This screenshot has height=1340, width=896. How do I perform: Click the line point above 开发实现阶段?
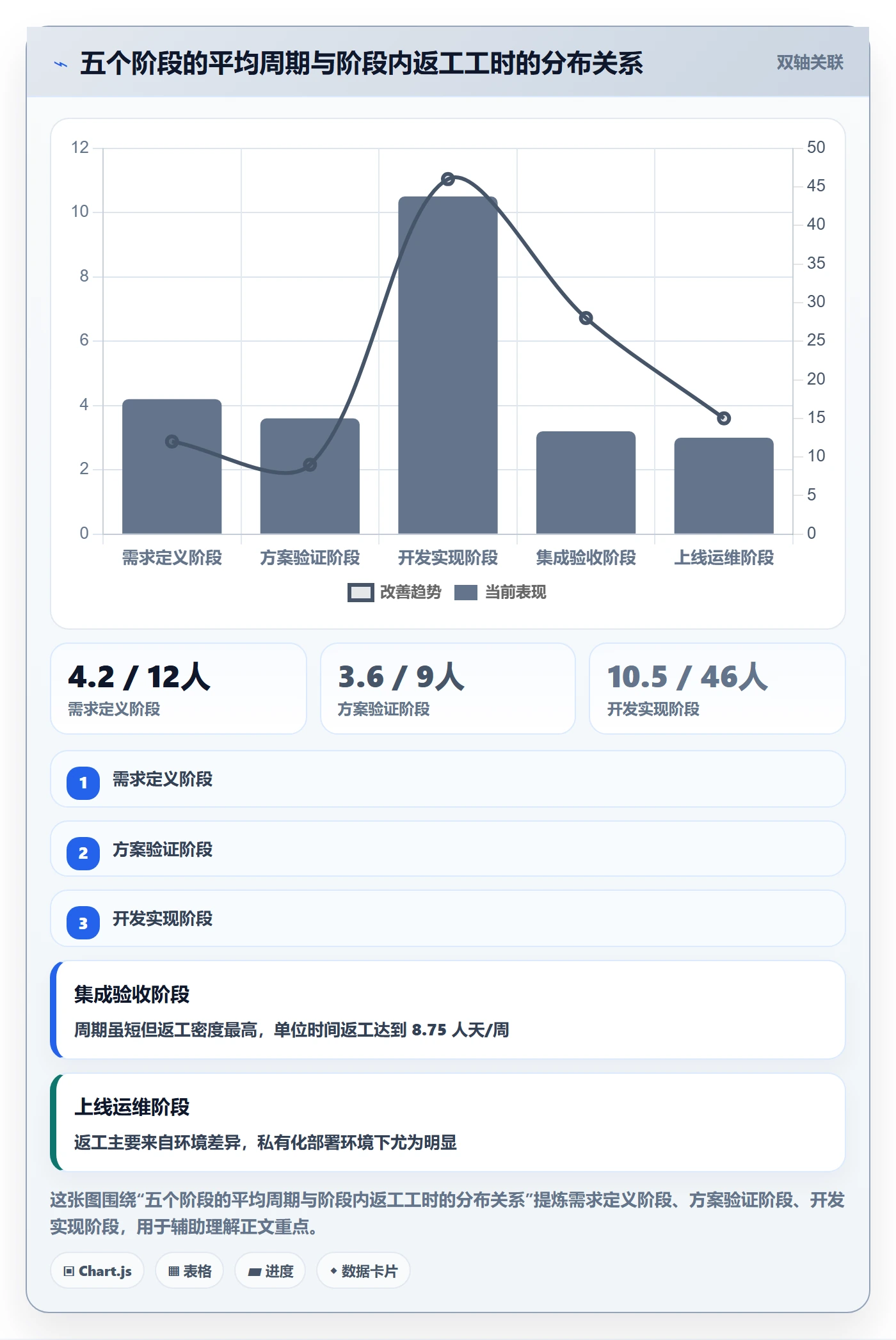pos(448,179)
